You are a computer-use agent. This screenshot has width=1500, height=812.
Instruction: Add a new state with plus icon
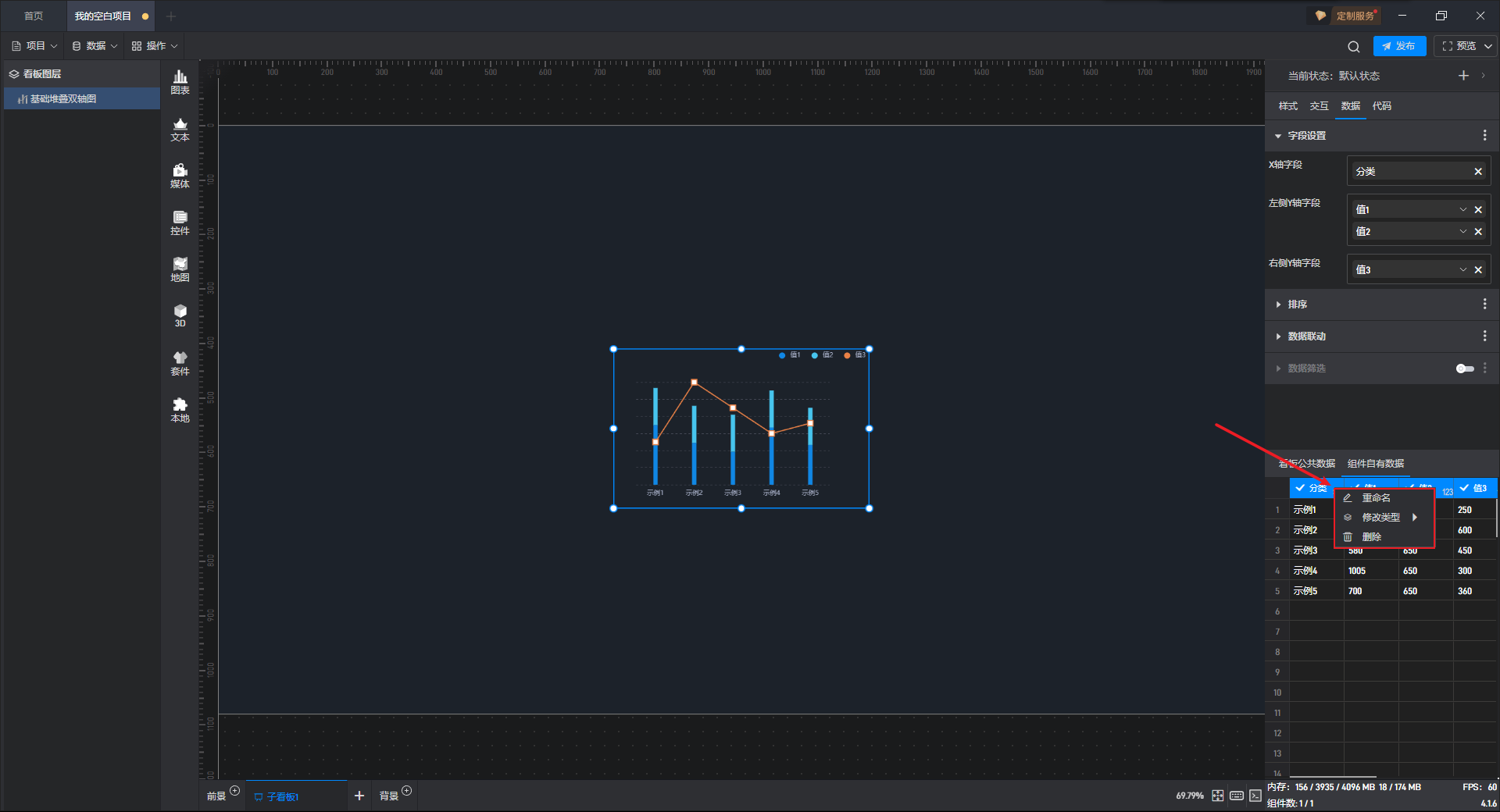1463,76
